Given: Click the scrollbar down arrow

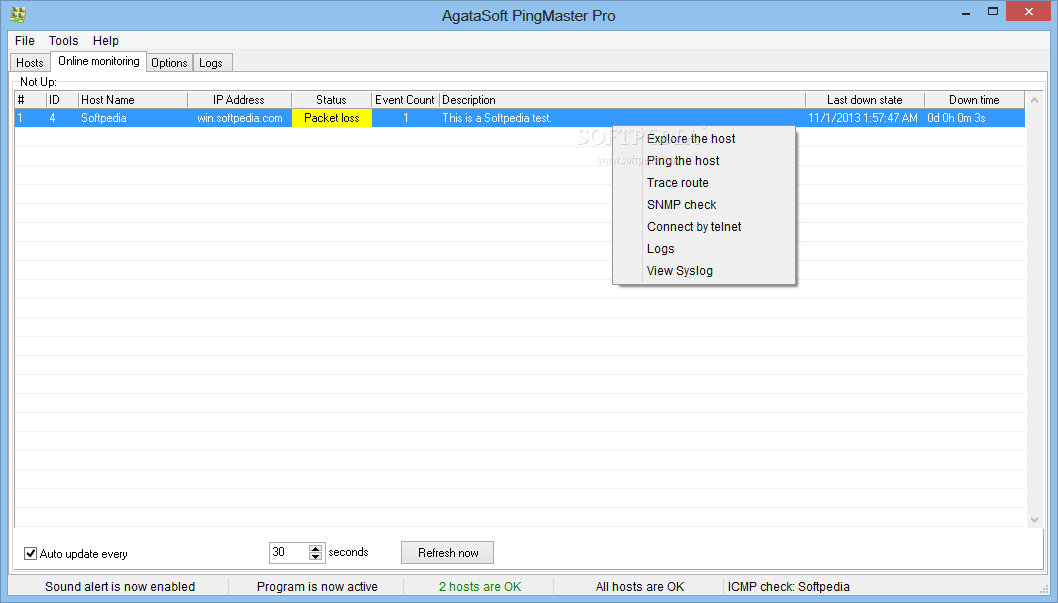Looking at the screenshot, I should pos(1034,519).
